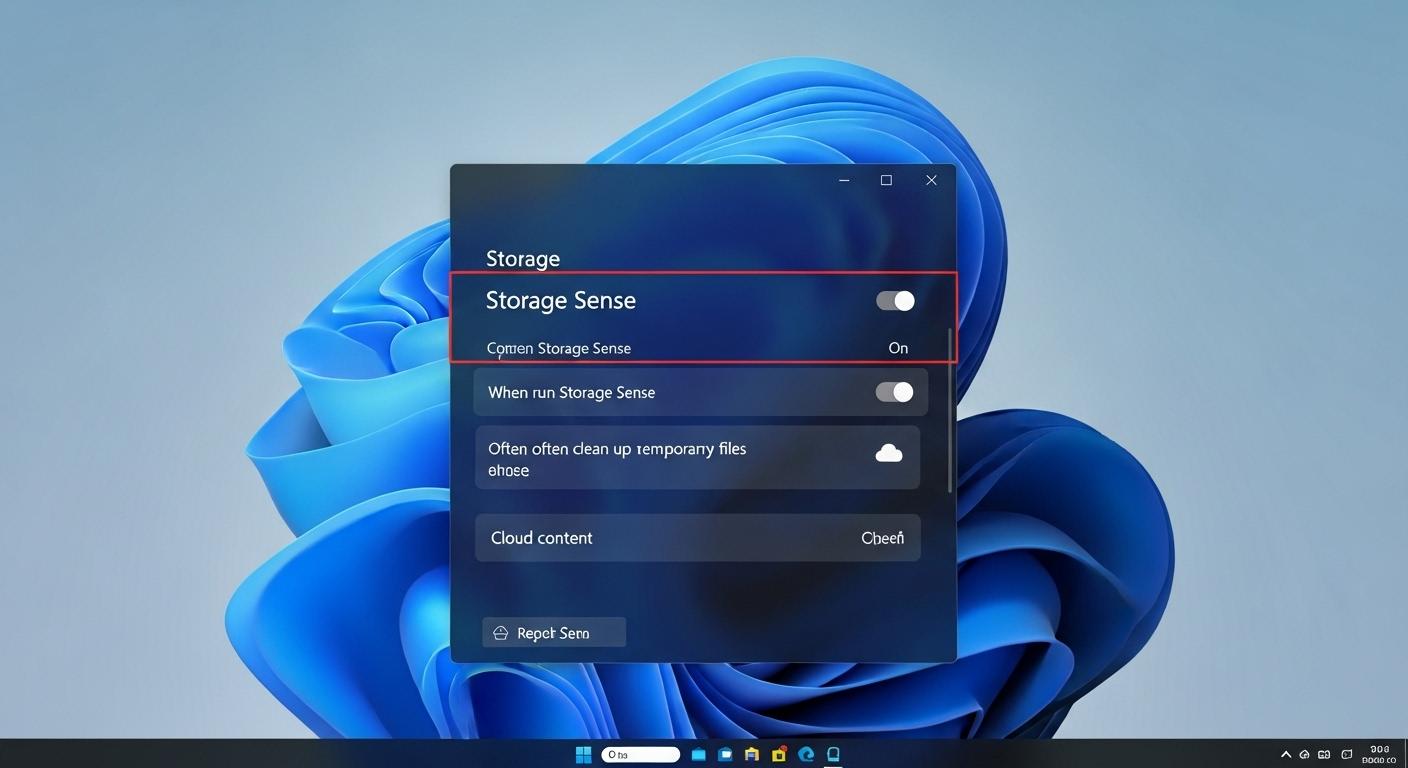Viewport: 1408px width, 768px height.
Task: Open the Start menu
Action: click(583, 754)
